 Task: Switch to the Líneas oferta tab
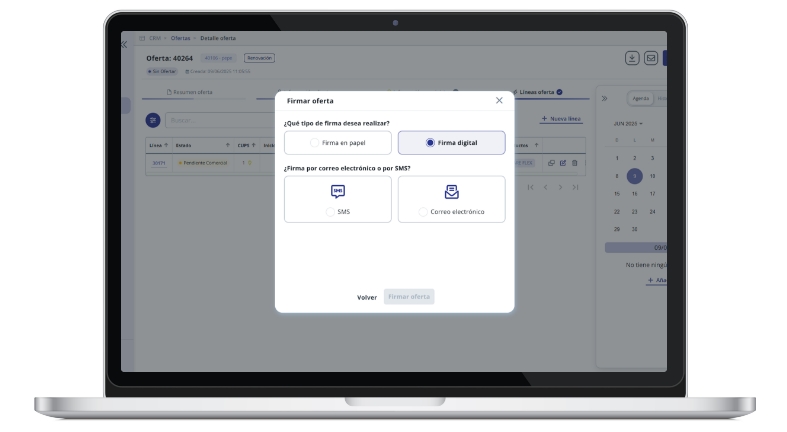[x=537, y=93]
